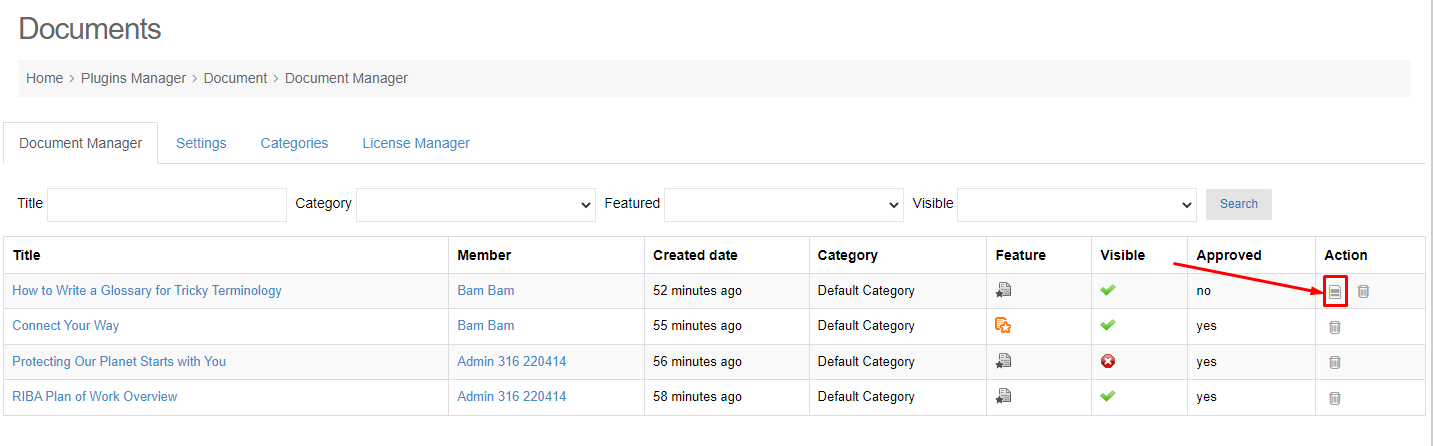Feature the Glossary for Tricky Terminology document
1433x446 pixels.
click(1003, 290)
